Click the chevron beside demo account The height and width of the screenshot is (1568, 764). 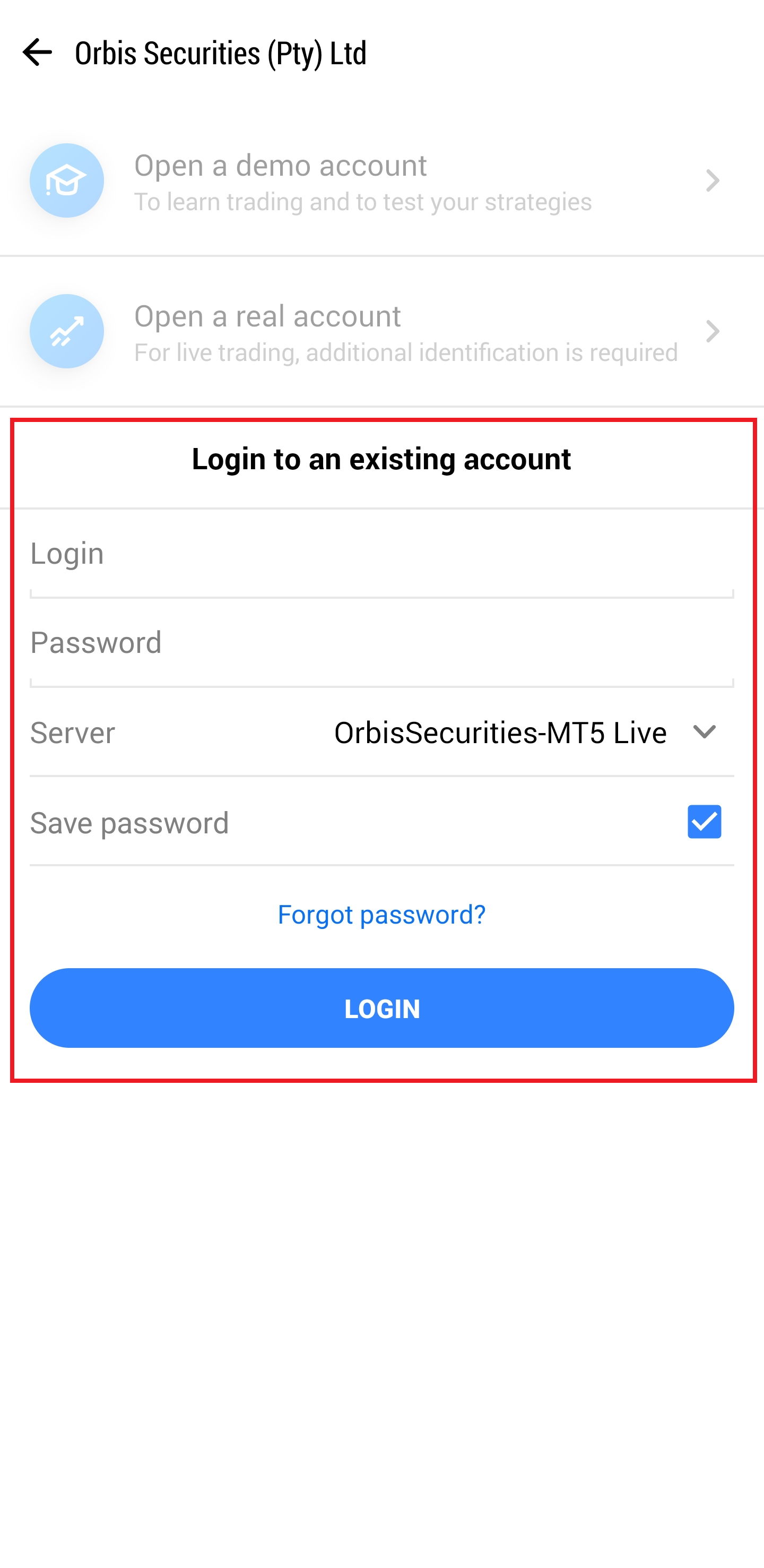point(713,180)
